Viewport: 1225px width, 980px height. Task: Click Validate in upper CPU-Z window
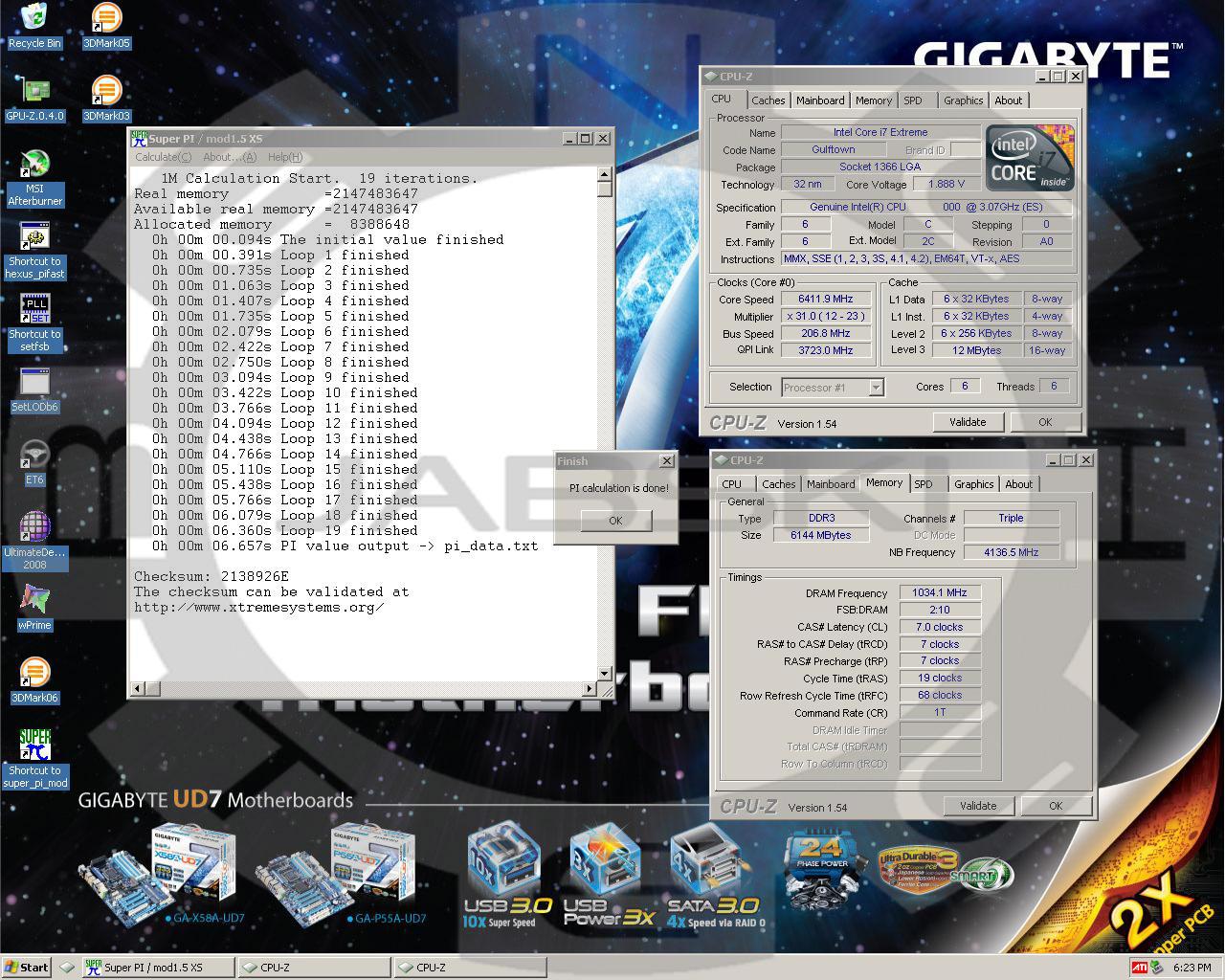968,422
